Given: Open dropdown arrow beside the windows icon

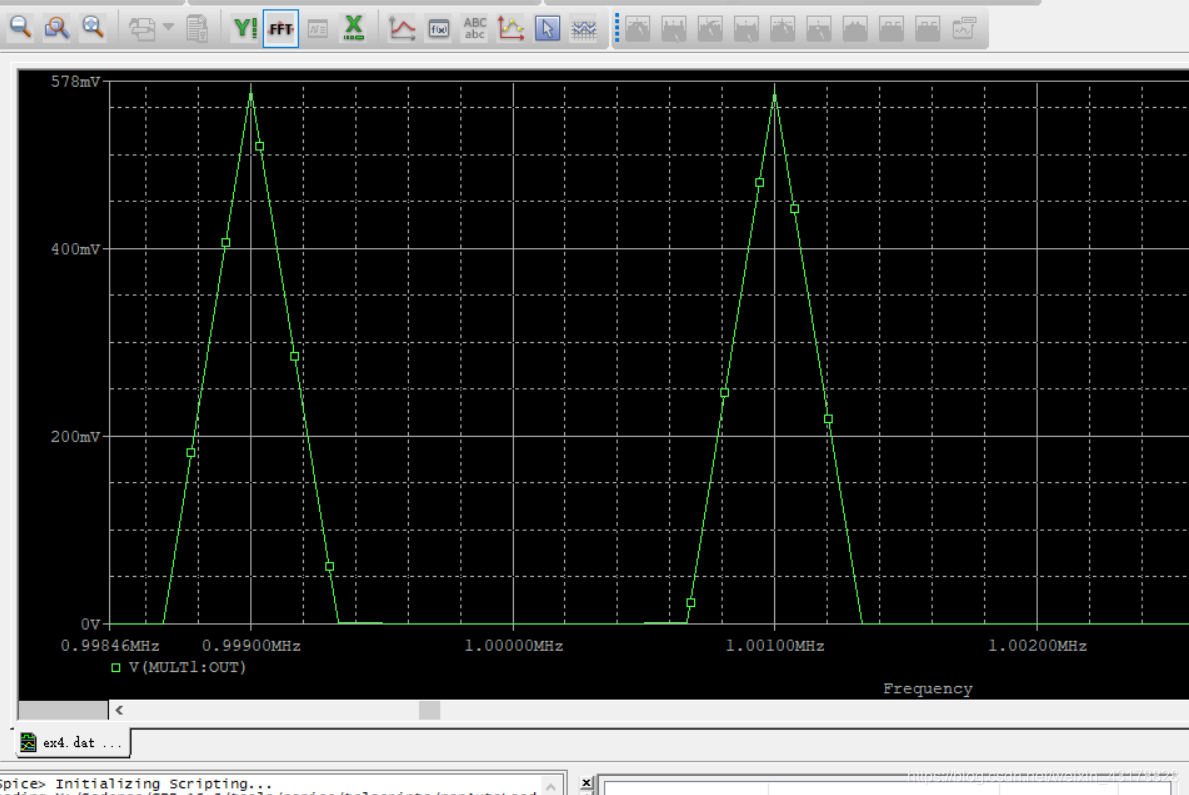Looking at the screenshot, I should click(x=168, y=27).
